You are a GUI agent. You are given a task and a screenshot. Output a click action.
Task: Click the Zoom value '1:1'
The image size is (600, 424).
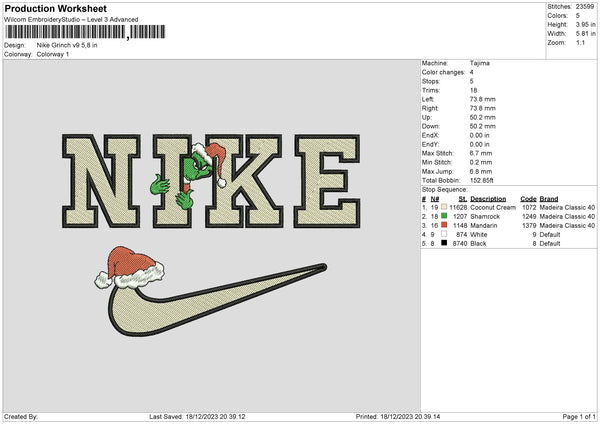point(580,42)
